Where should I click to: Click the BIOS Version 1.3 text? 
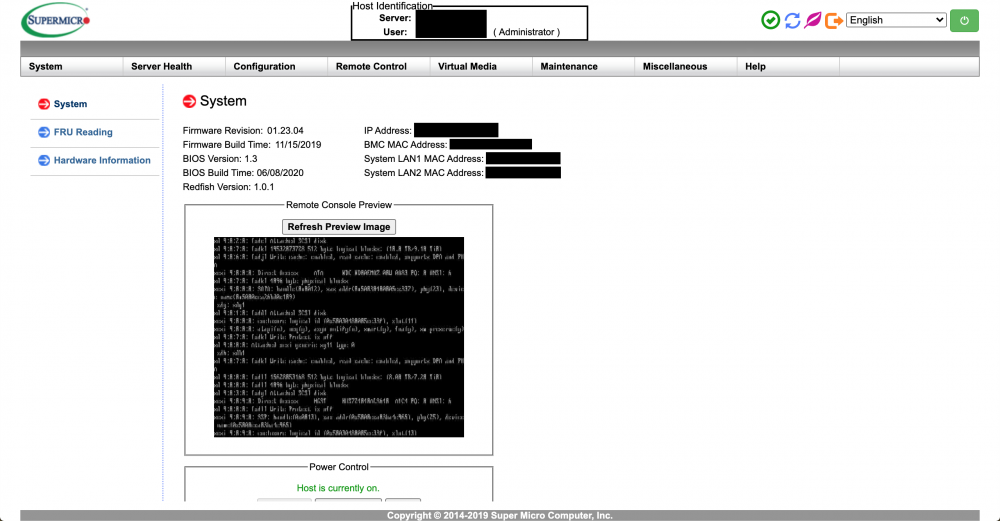click(x=220, y=159)
